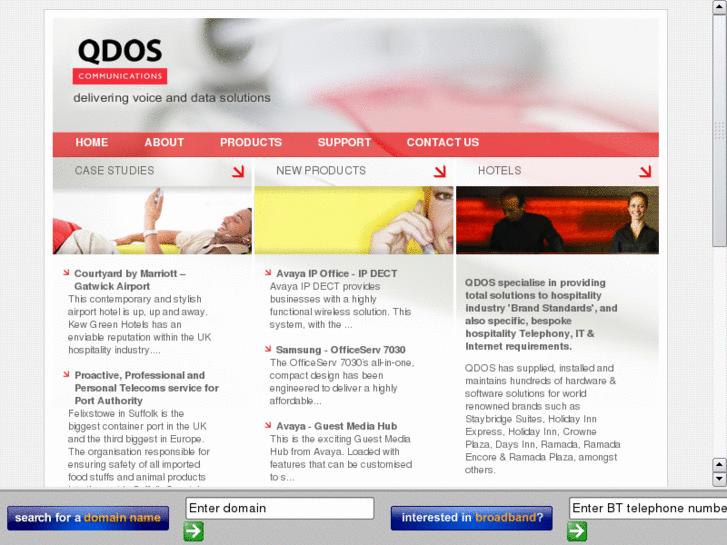Click the case studies man-with-phone image

point(152,220)
